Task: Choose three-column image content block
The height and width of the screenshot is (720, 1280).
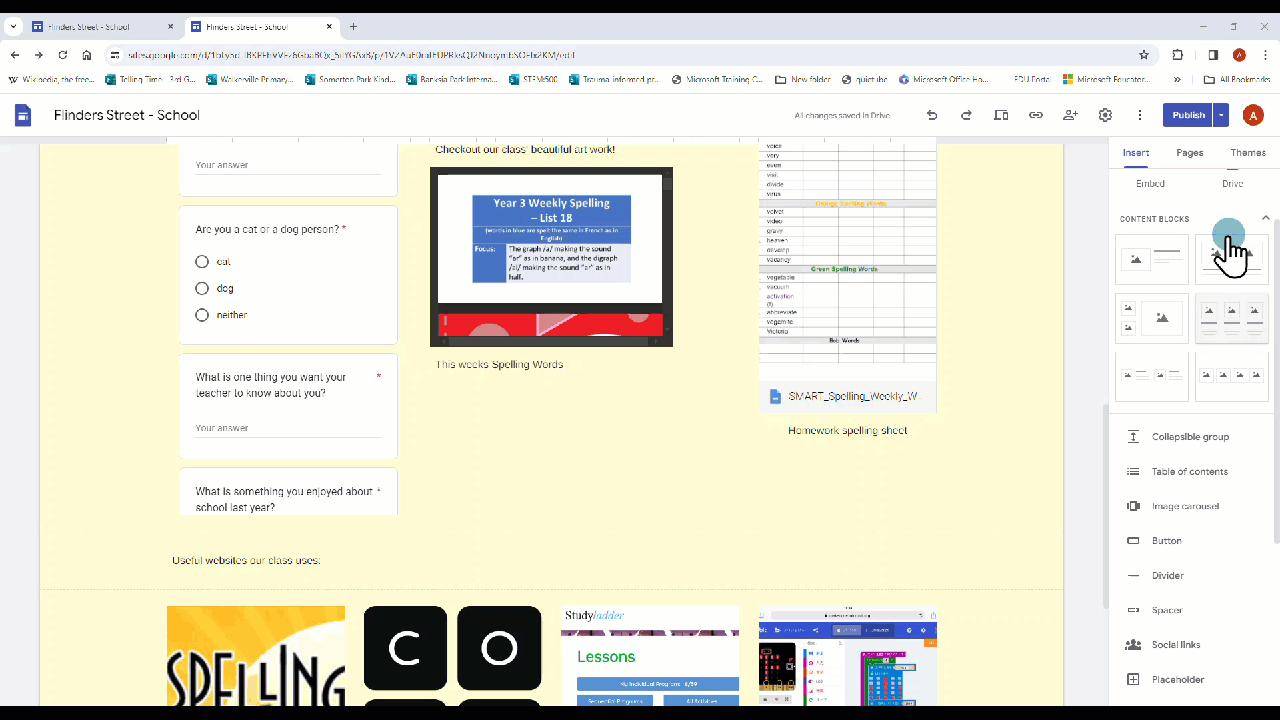Action: 1232,318
